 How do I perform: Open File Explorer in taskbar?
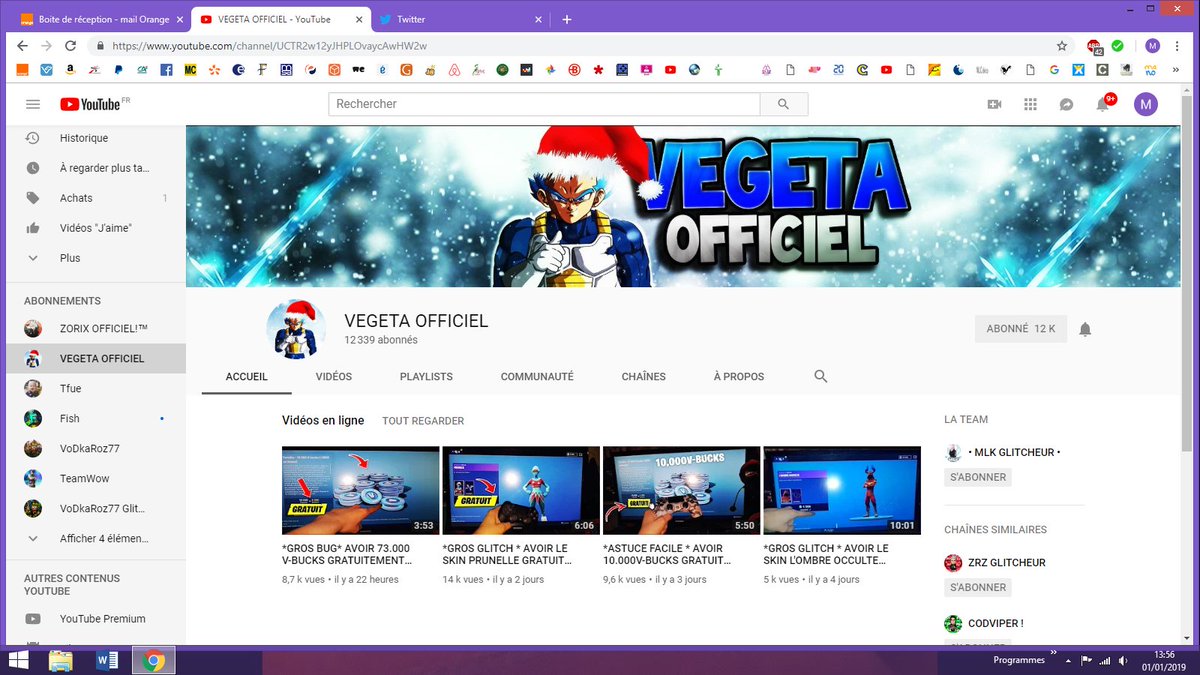point(61,660)
